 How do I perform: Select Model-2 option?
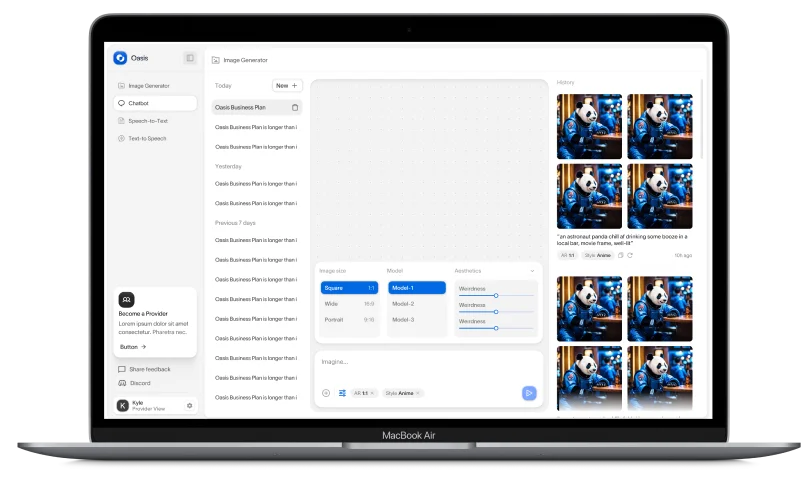[x=416, y=304]
